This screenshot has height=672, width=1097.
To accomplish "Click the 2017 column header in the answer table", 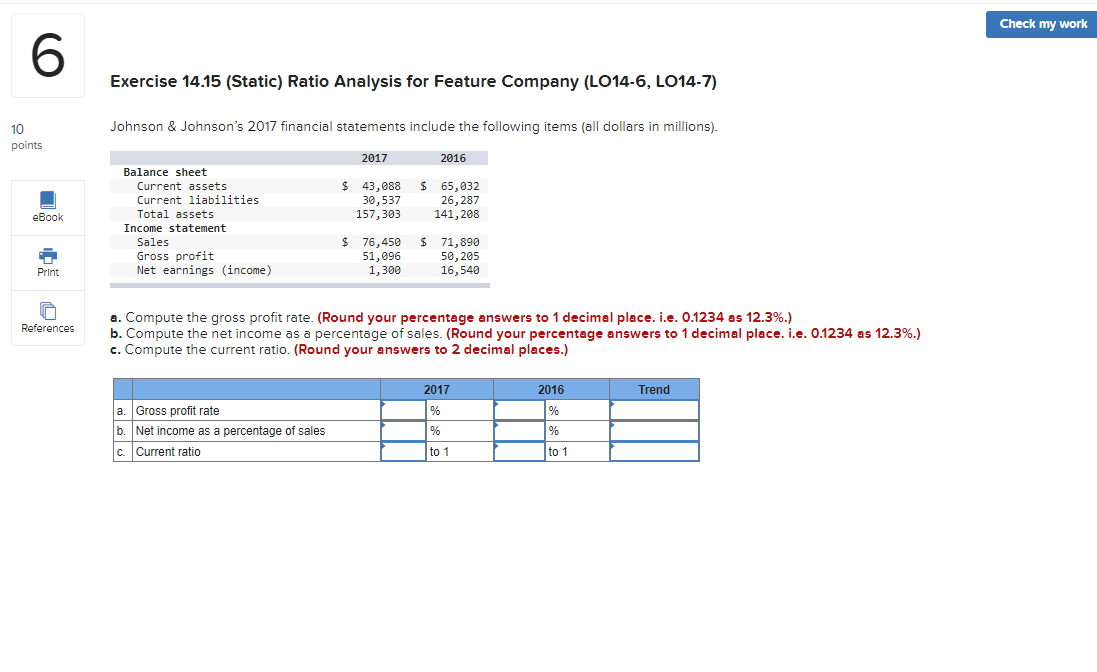I will 437,389.
